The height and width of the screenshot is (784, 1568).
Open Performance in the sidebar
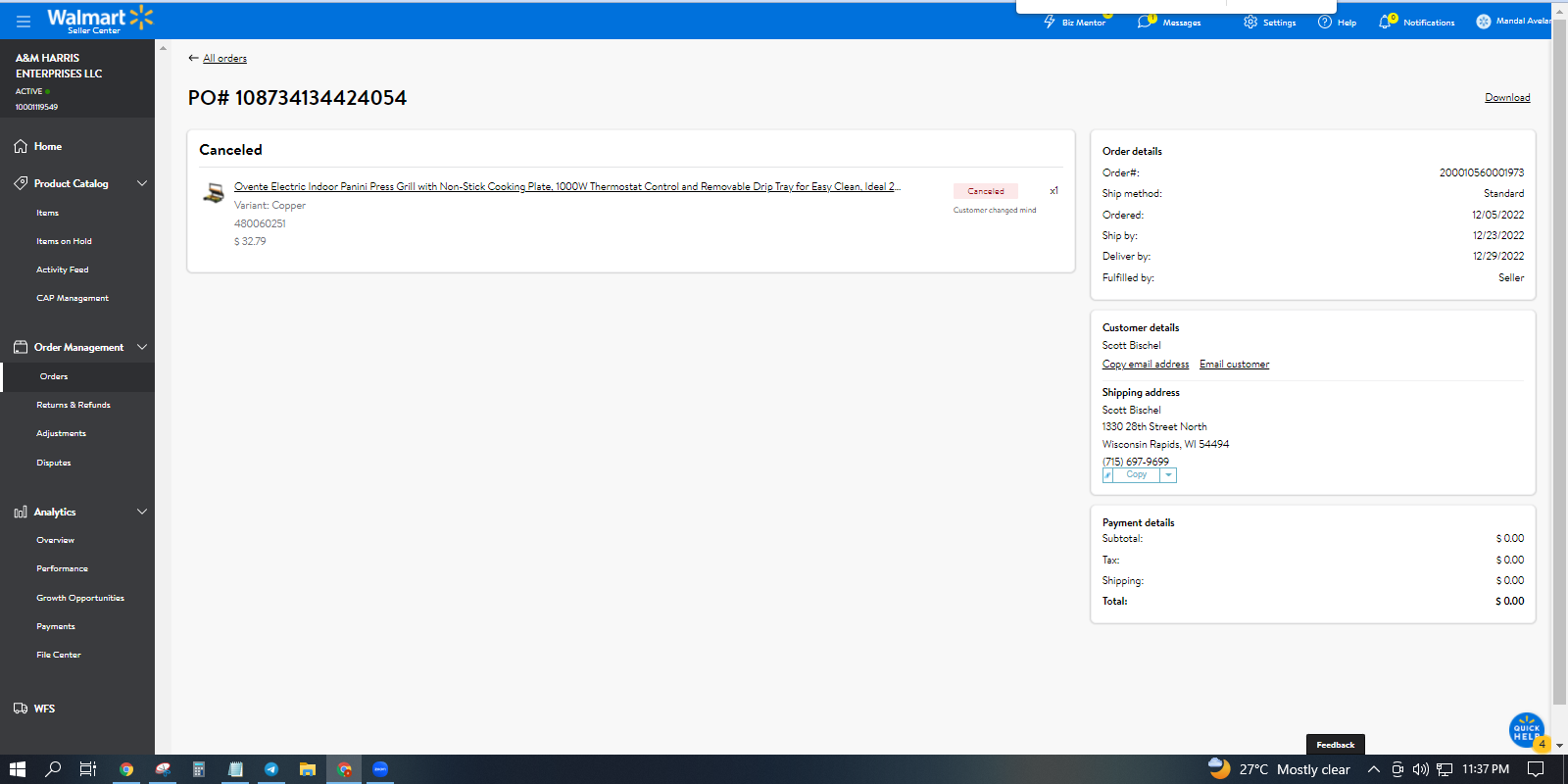[62, 568]
